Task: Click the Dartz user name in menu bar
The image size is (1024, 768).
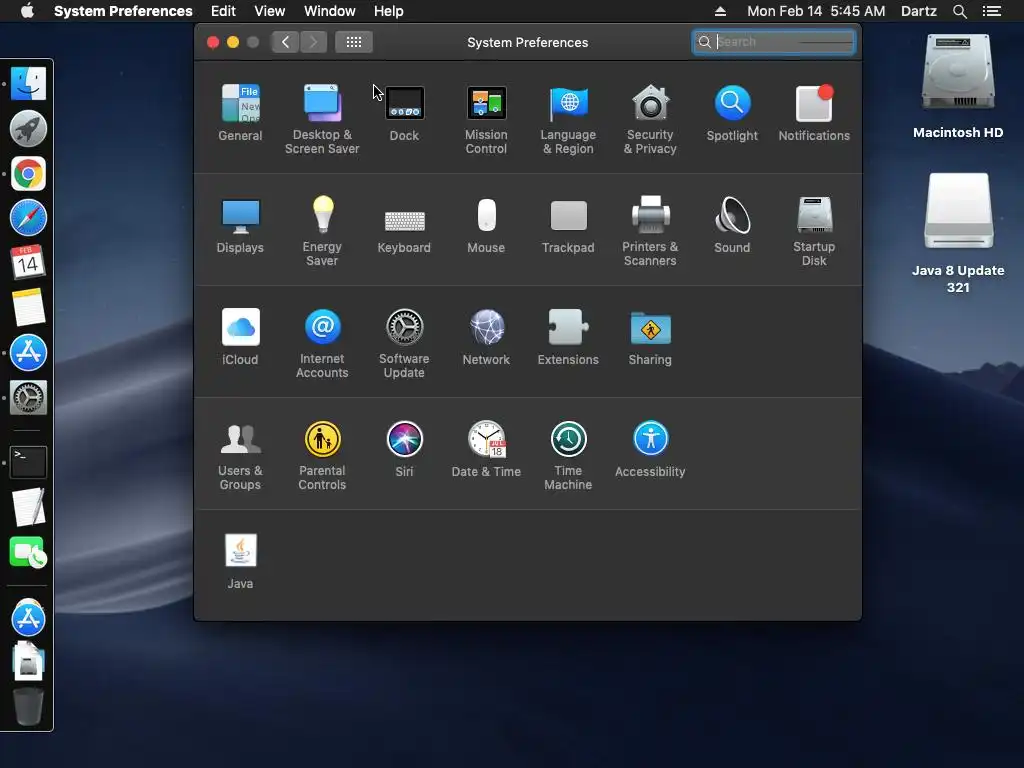Action: point(918,11)
